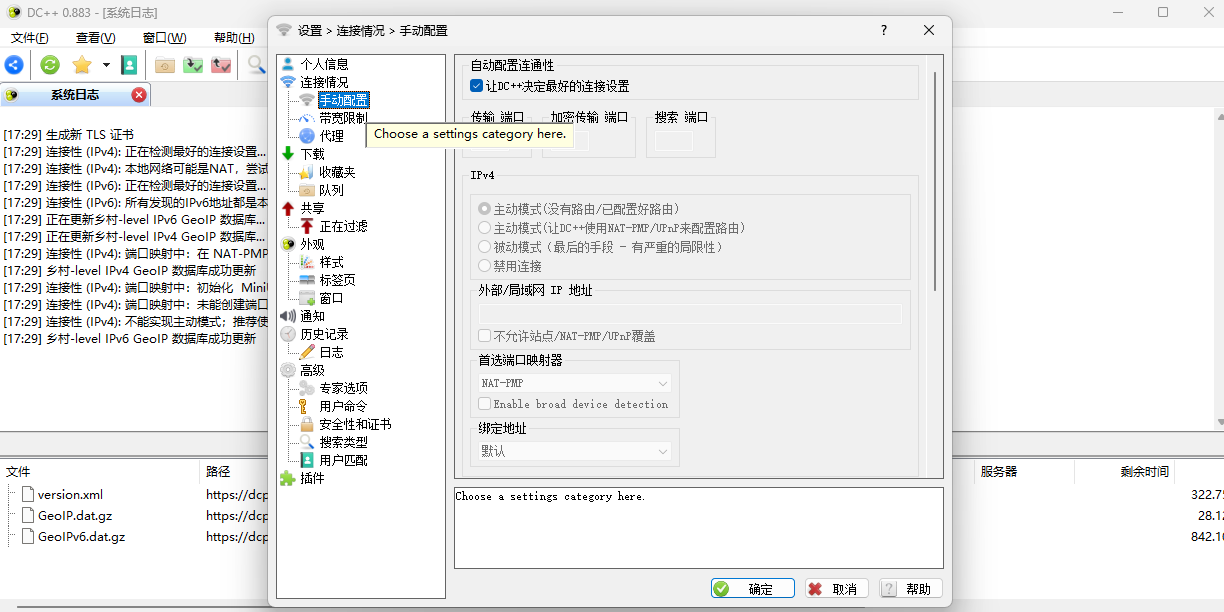Click the blue share/reconnect toolbar icon
Viewport: 1224px width, 612px height.
pos(14,65)
